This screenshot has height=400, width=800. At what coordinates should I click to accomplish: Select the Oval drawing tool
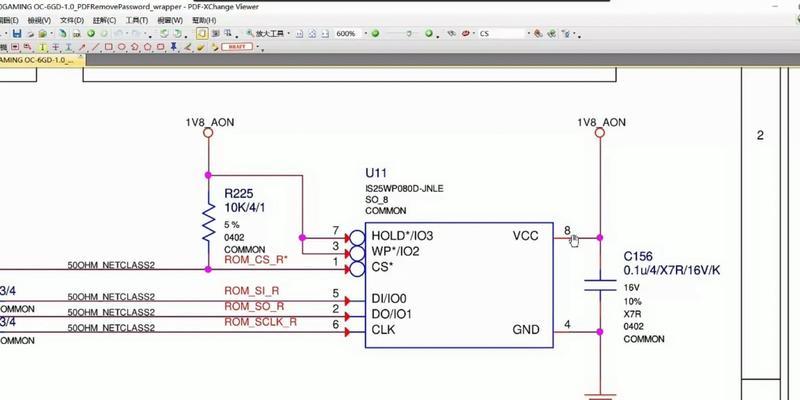point(122,47)
